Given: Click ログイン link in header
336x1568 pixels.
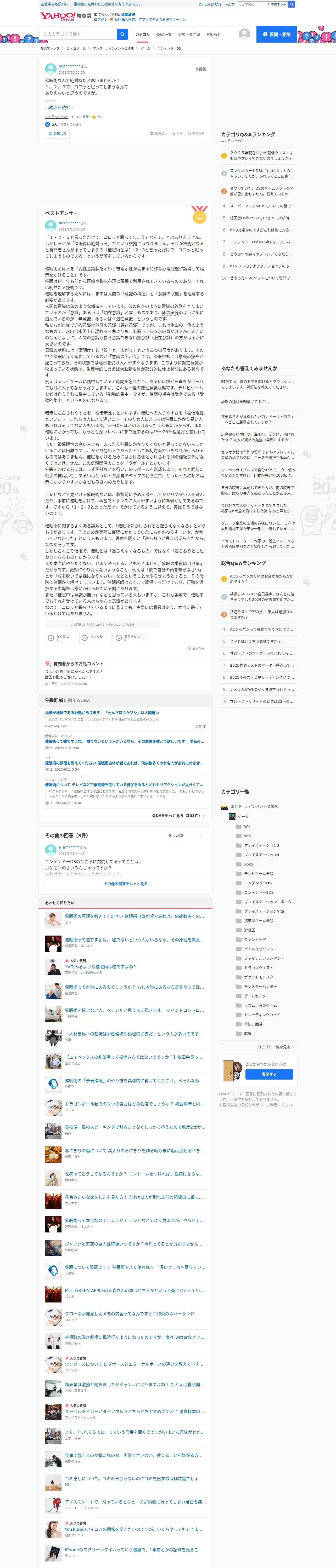Looking at the screenshot, I should click(101, 20).
